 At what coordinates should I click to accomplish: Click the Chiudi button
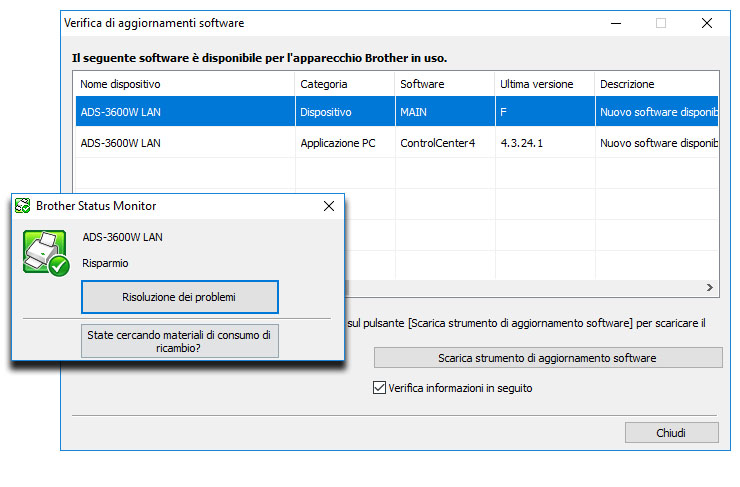click(x=671, y=433)
